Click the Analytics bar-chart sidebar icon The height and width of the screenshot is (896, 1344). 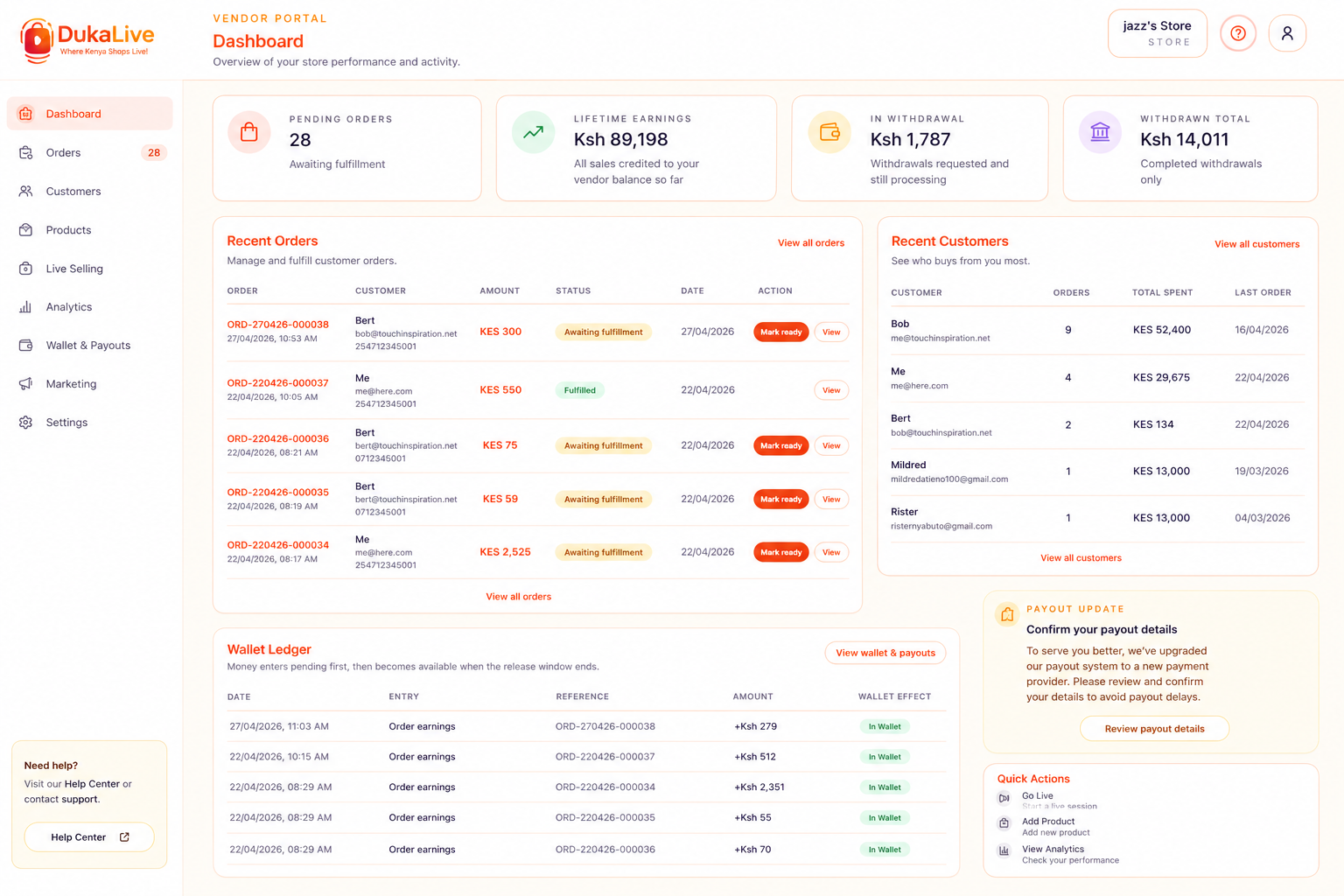pos(26,307)
